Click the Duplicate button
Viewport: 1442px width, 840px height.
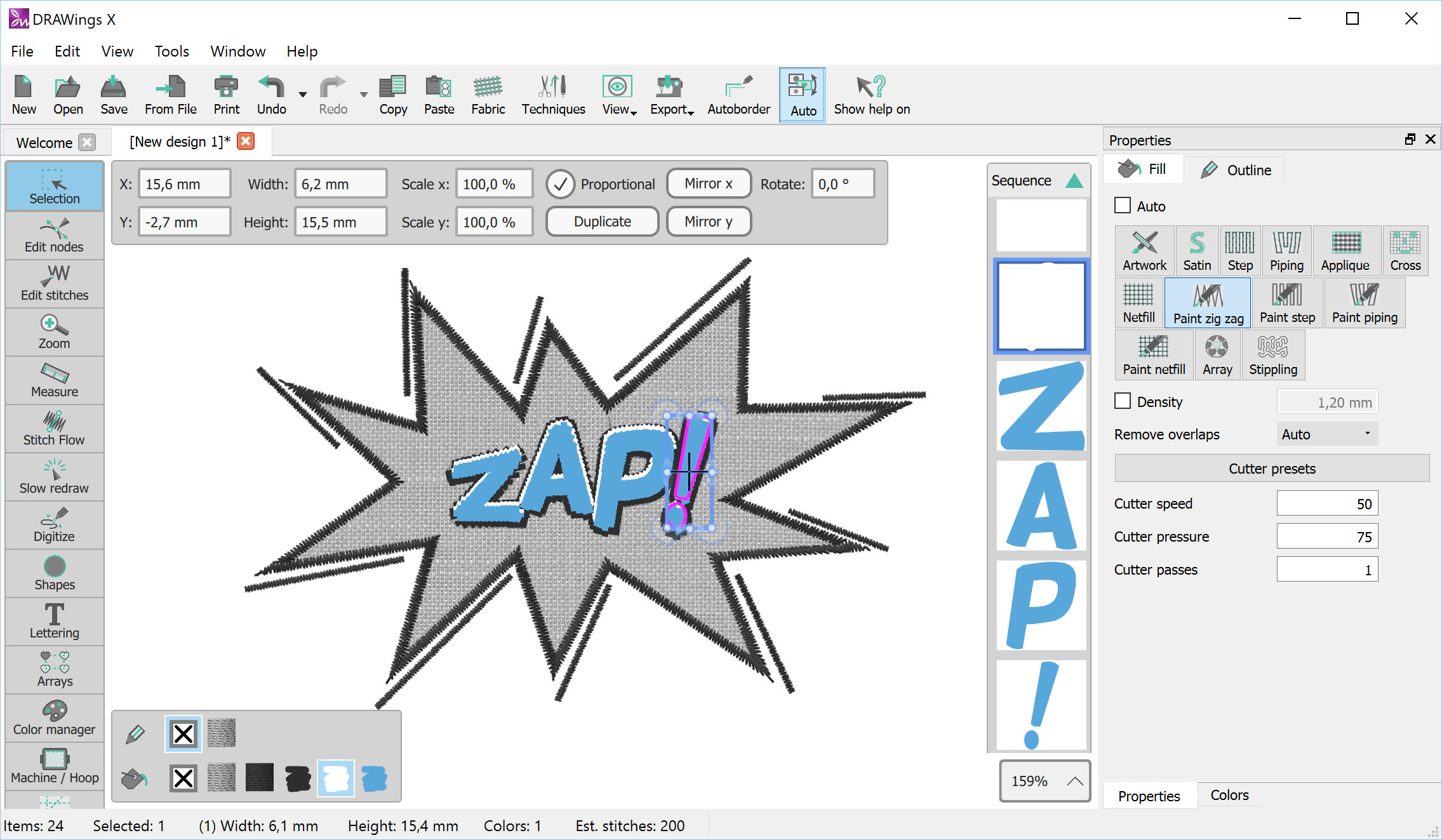602,222
